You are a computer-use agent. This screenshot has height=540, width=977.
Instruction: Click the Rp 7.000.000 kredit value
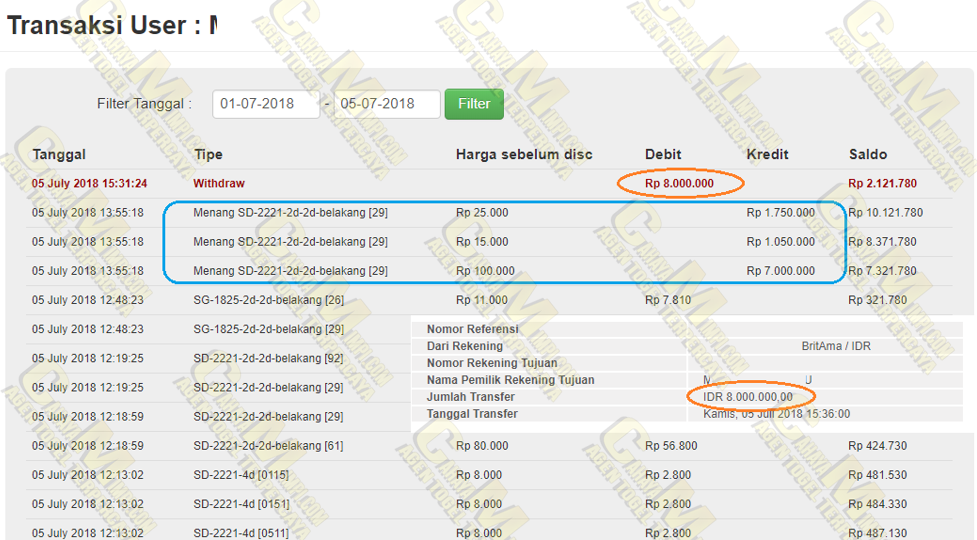pyautogui.click(x=780, y=271)
